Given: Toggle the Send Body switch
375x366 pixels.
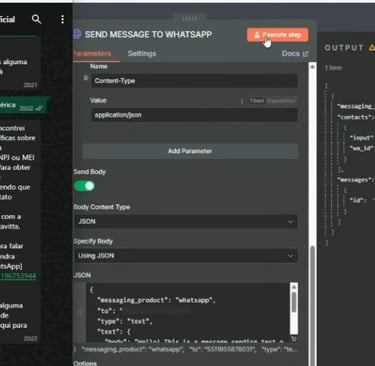Looking at the screenshot, I should (x=84, y=186).
